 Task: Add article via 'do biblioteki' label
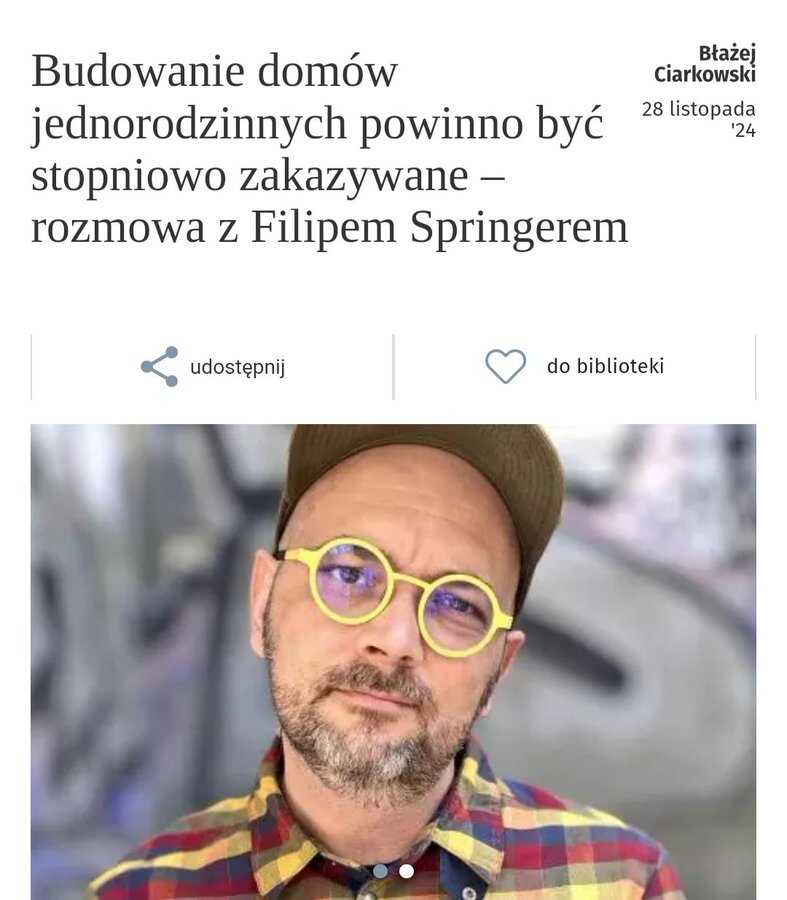click(605, 366)
